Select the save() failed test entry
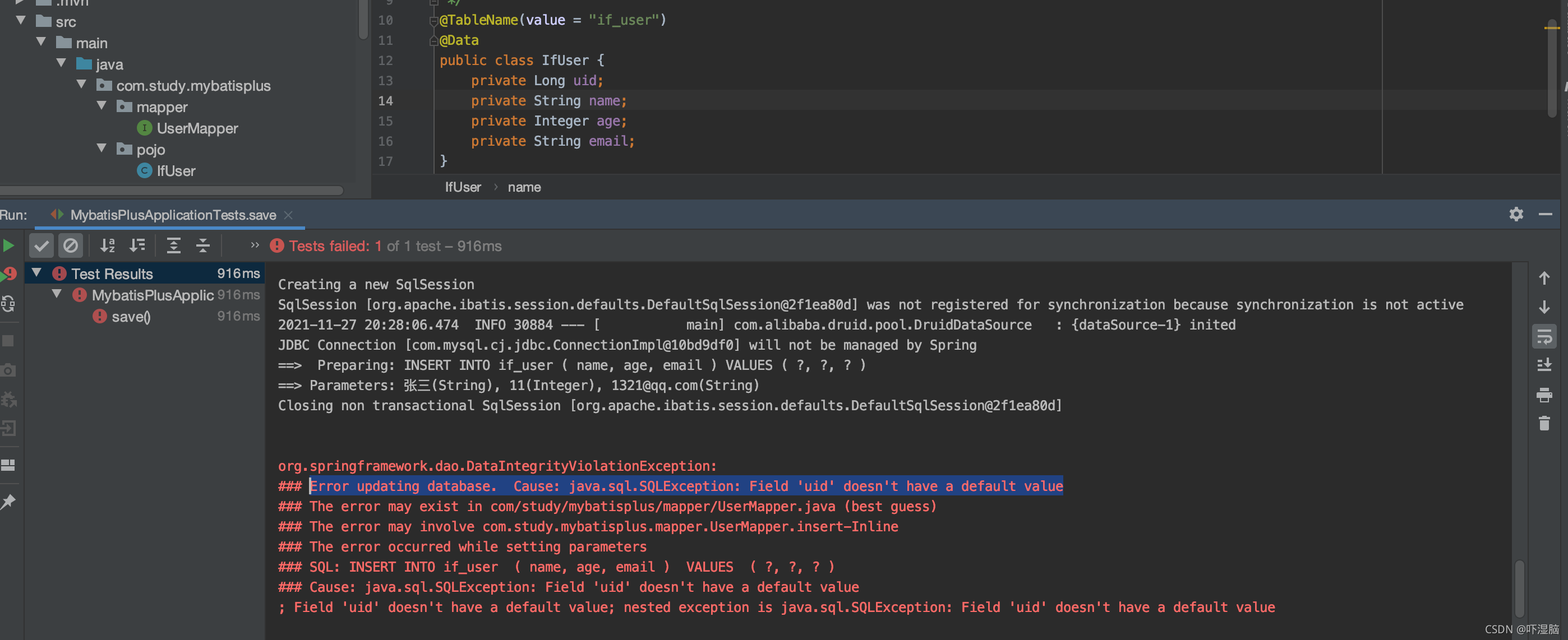This screenshot has height=640, width=1568. 130,316
